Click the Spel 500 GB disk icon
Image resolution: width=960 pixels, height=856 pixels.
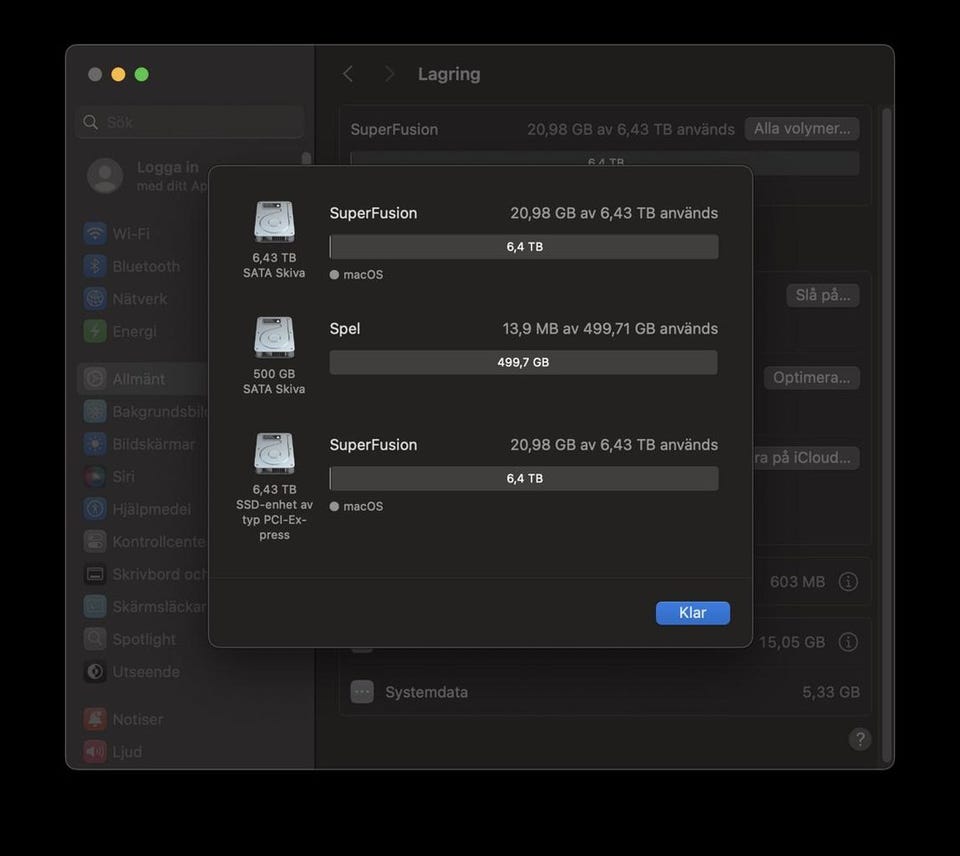click(274, 338)
